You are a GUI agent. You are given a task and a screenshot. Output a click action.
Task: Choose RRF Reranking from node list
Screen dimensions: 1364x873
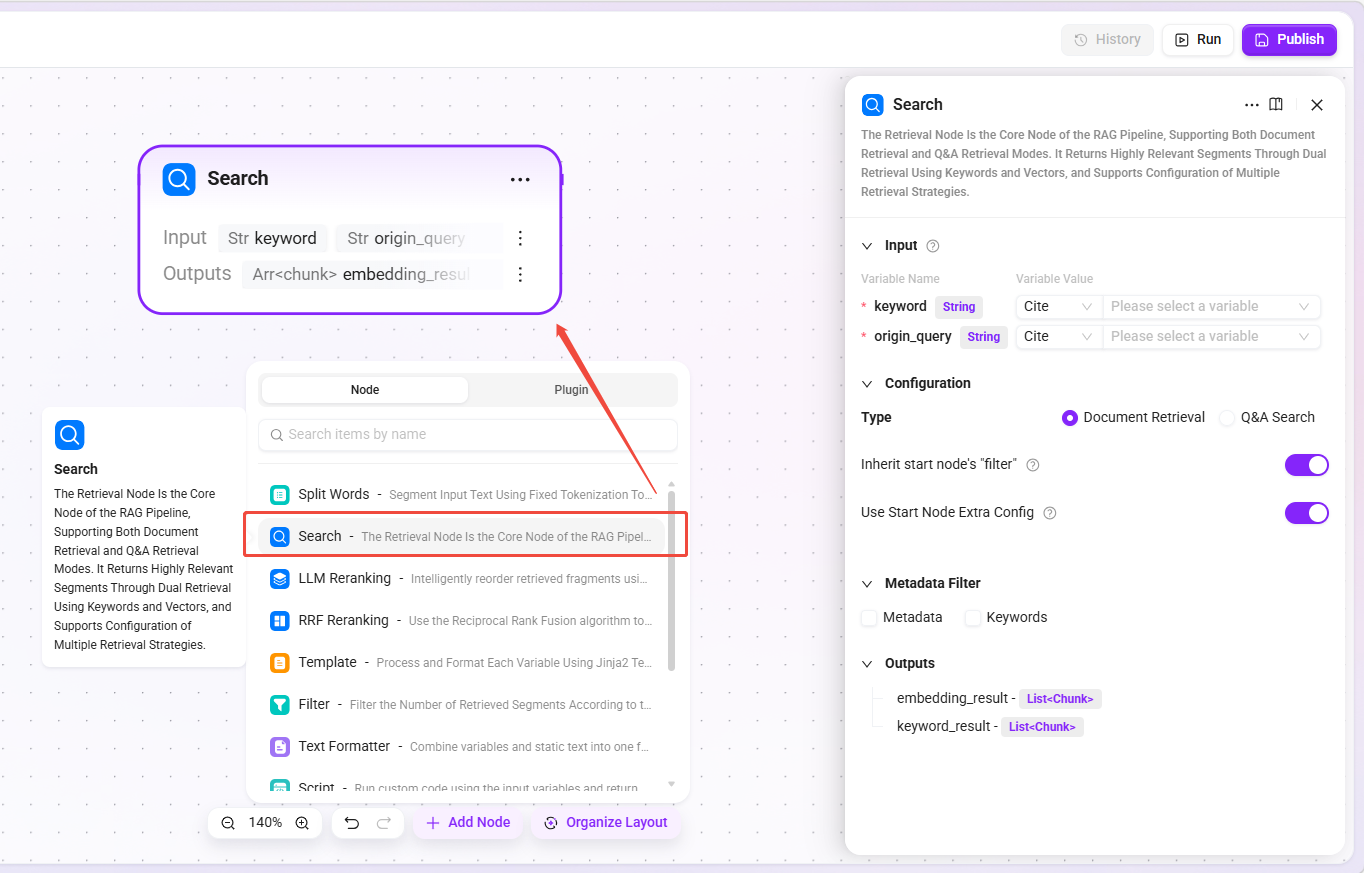(x=462, y=620)
